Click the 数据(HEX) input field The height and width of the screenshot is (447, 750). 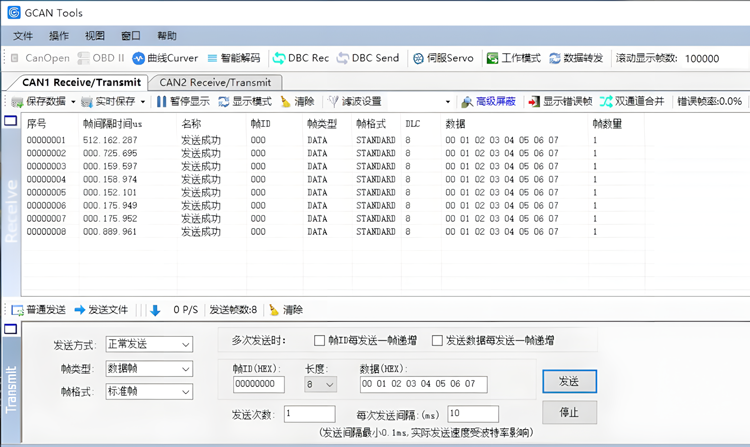(422, 384)
